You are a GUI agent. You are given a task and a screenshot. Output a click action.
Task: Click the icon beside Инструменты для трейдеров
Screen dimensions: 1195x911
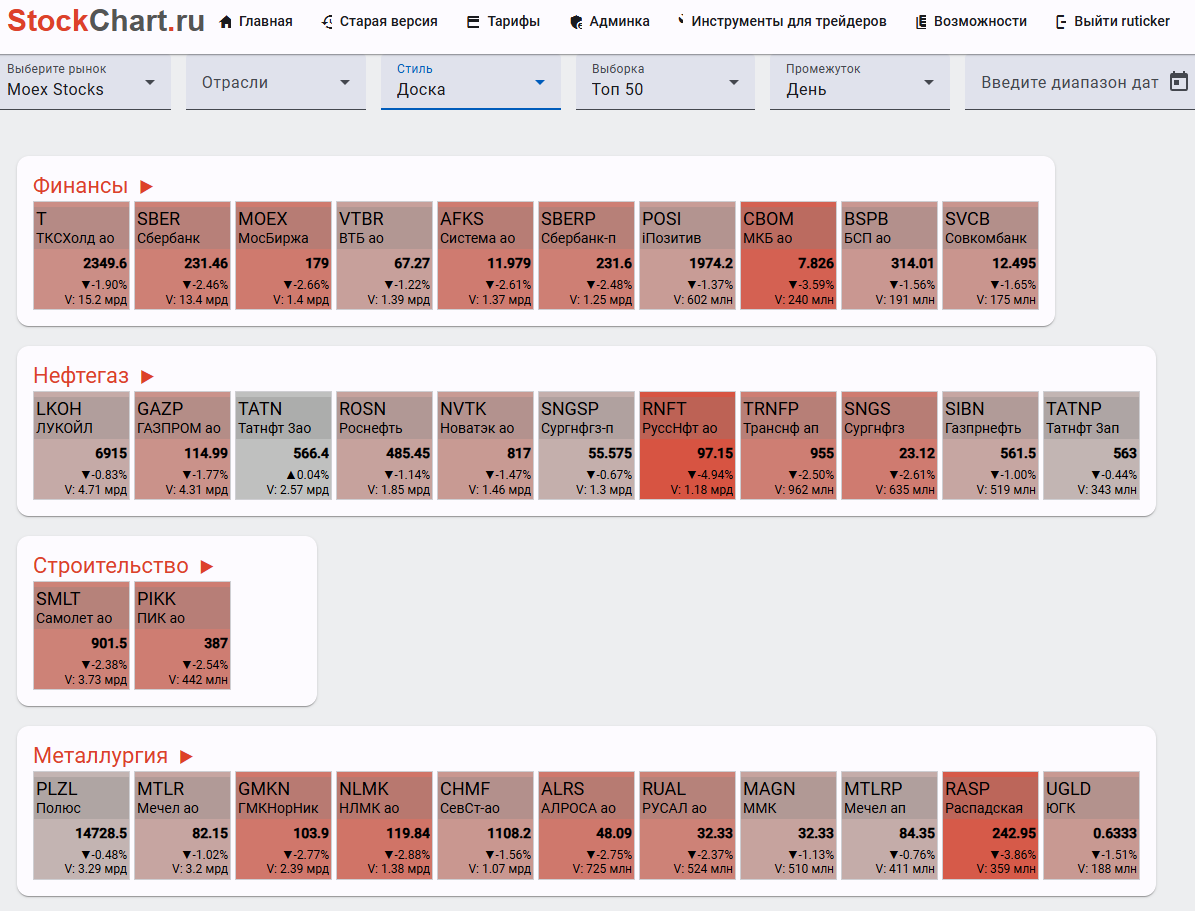(681, 20)
